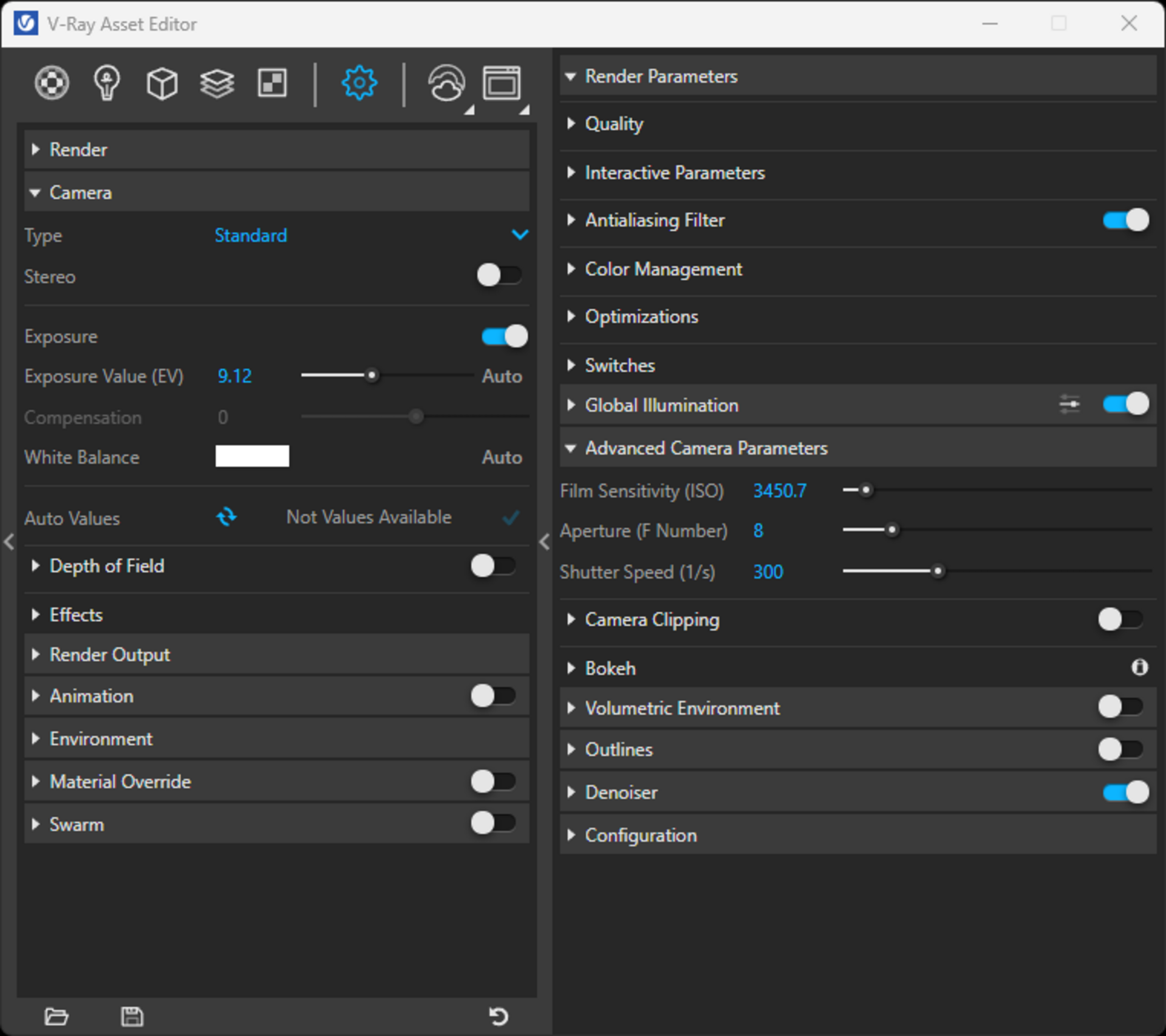Collapse Advanced Camera Parameters section
Viewport: 1166px width, 1036px height.
858,448
